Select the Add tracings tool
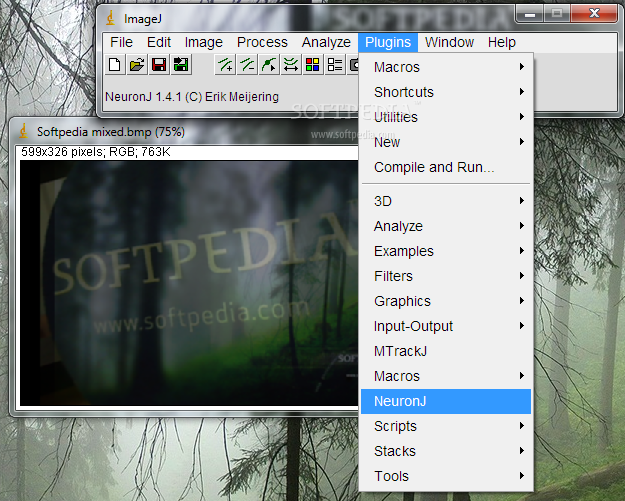The width and height of the screenshot is (625, 501). pyautogui.click(x=225, y=65)
